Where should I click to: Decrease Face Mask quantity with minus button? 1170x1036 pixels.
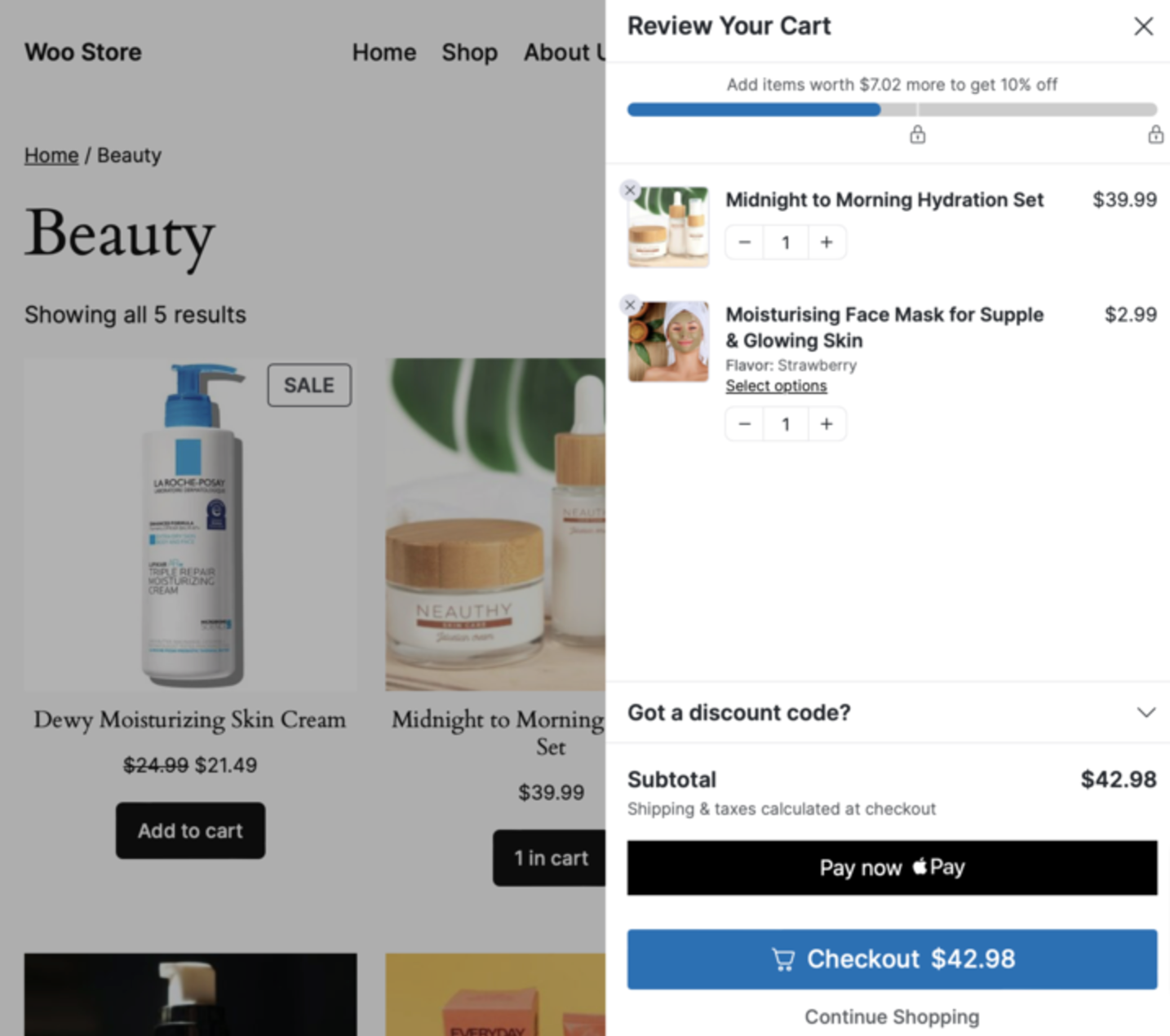[743, 423]
